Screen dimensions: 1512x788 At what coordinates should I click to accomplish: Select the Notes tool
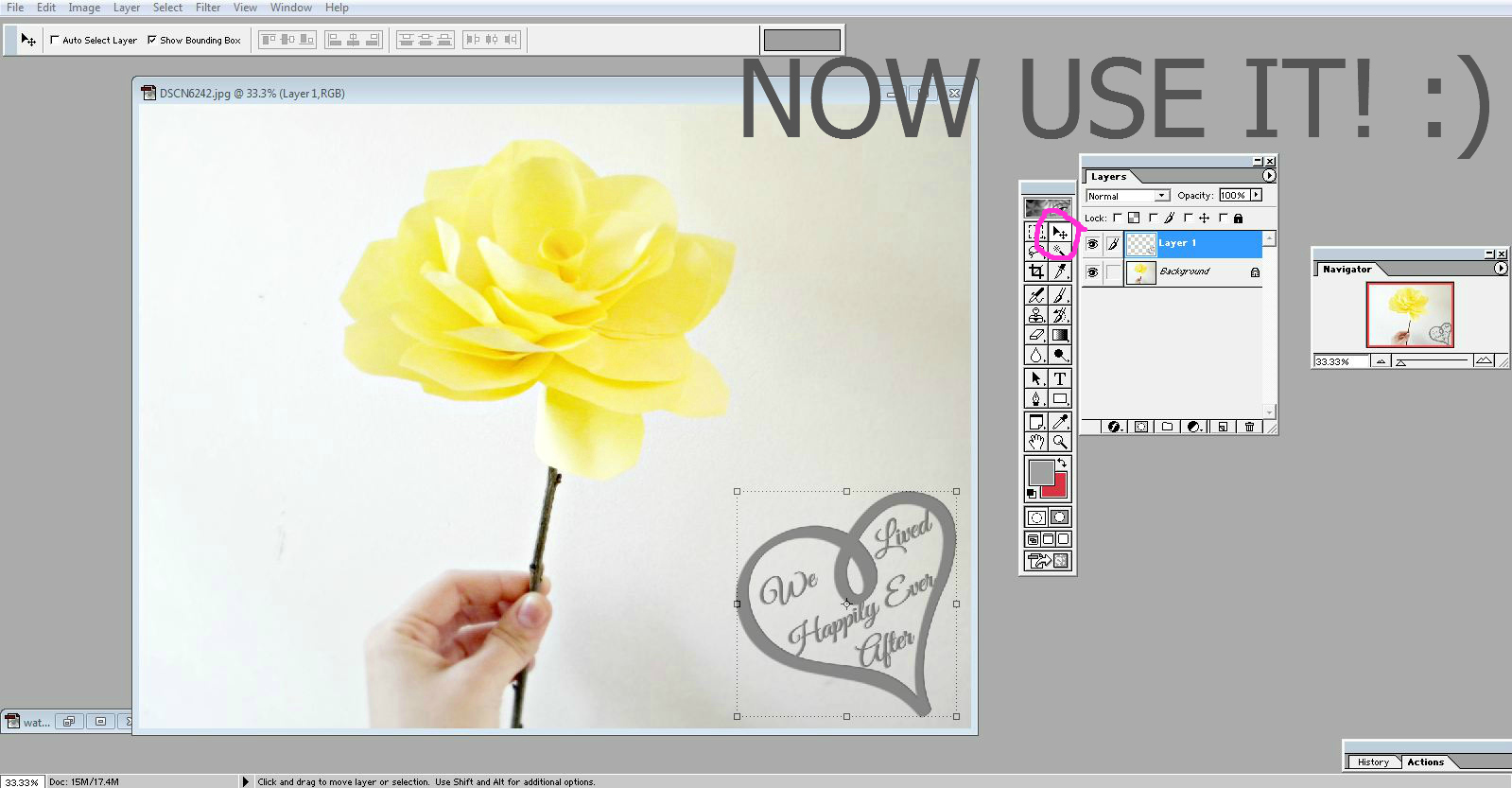pyautogui.click(x=1036, y=422)
